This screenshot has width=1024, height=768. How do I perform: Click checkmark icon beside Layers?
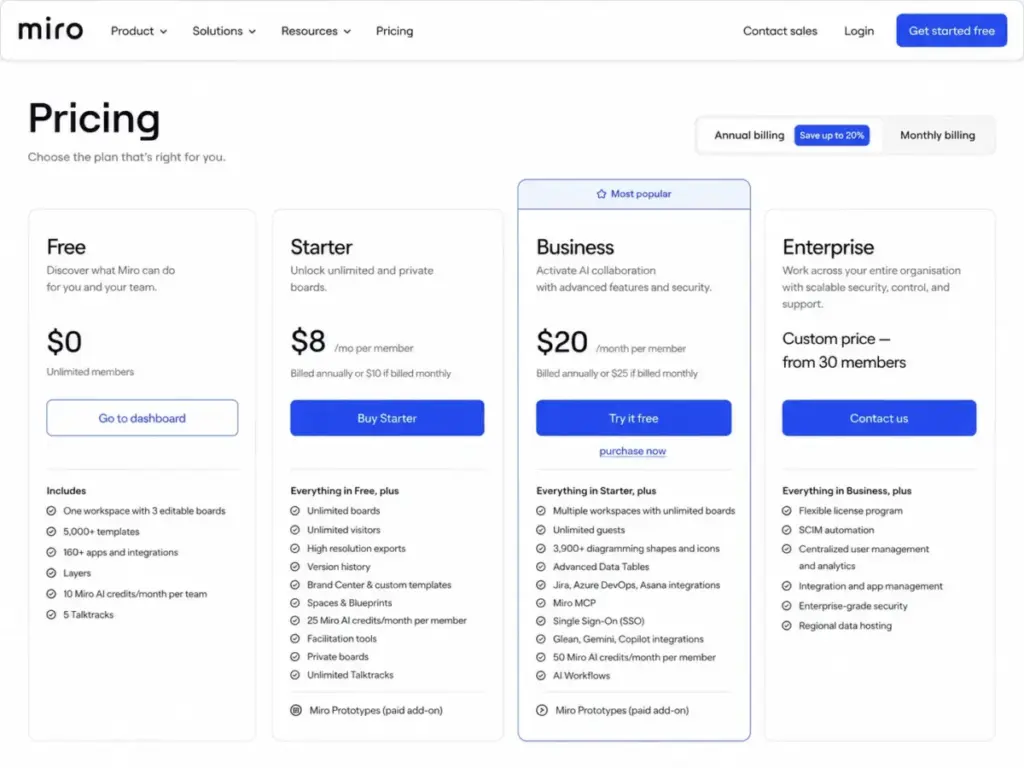[51, 573]
